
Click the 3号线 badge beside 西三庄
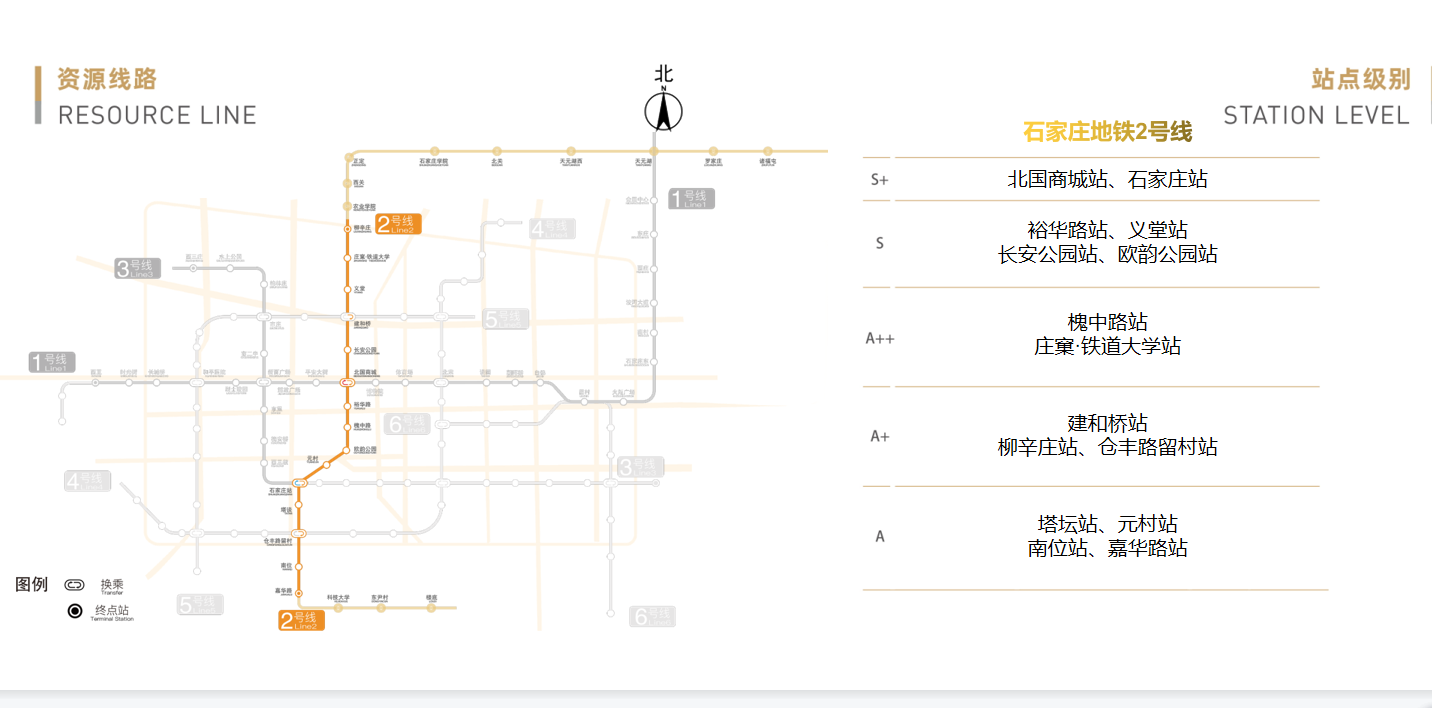(x=137, y=268)
